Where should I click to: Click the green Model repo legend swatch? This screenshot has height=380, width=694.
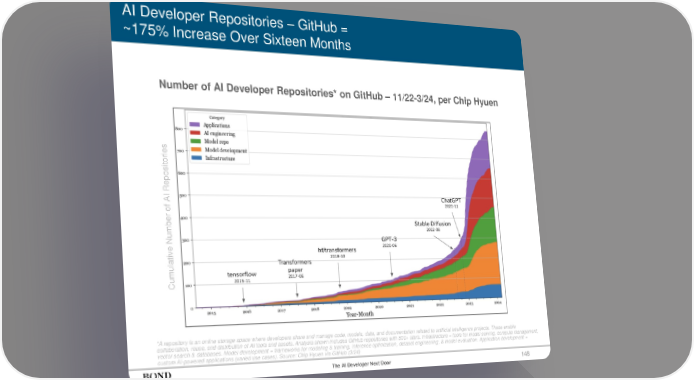(196, 141)
